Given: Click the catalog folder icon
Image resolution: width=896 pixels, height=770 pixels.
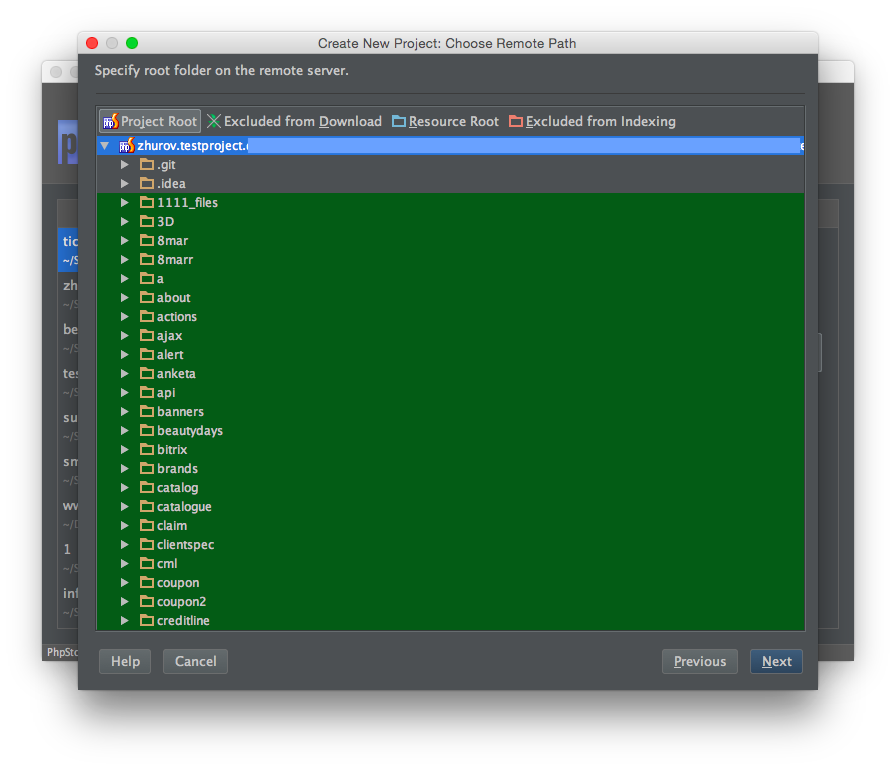Looking at the screenshot, I should [x=147, y=488].
